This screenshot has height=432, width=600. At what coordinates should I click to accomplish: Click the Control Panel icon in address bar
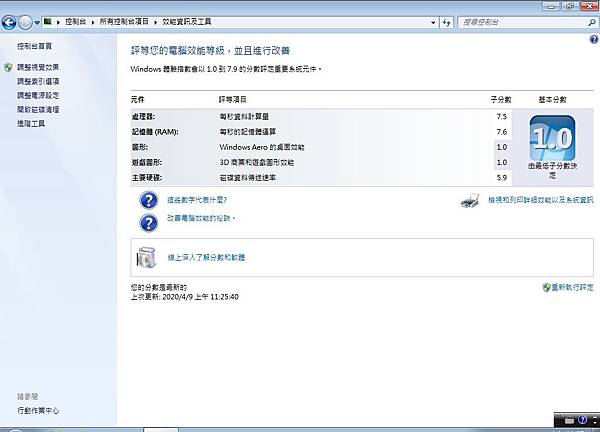(47, 22)
